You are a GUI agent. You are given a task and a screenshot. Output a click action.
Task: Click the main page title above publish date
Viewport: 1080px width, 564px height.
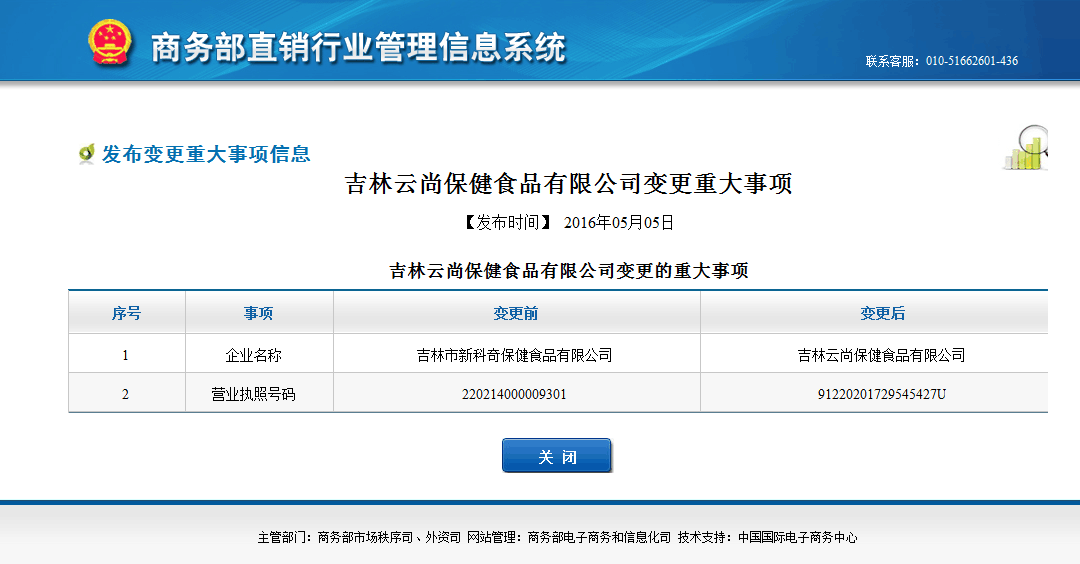point(568,184)
